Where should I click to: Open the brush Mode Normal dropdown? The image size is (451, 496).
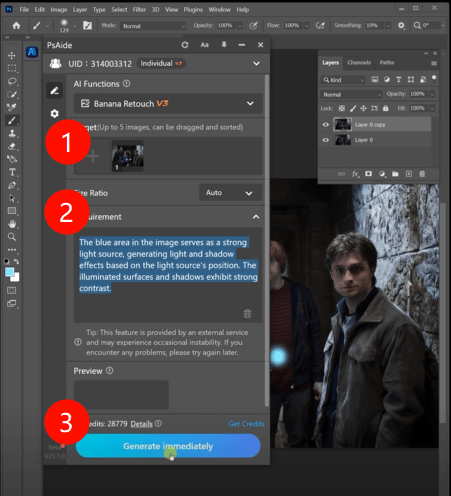pyautogui.click(x=153, y=26)
